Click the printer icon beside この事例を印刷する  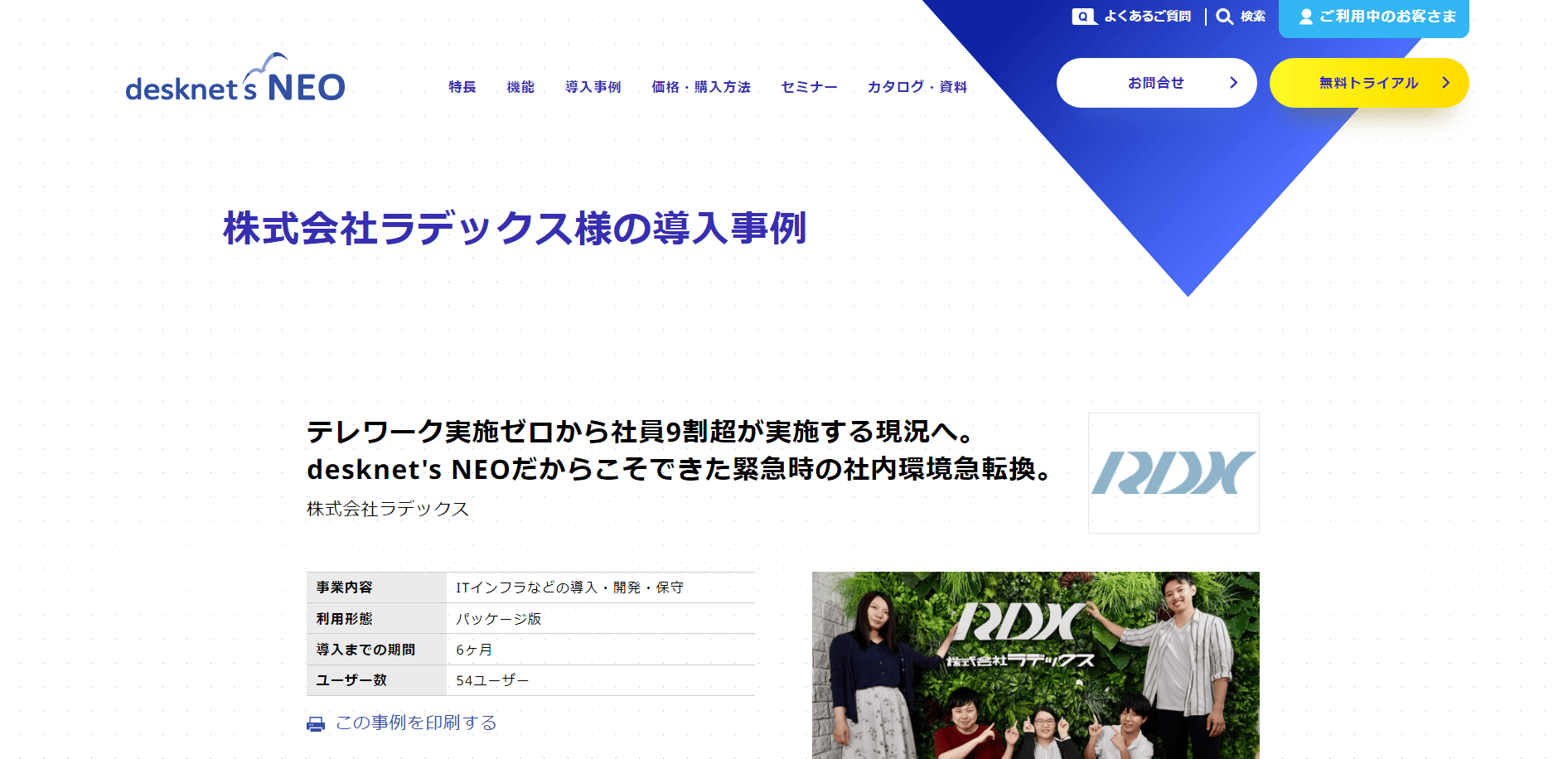316,724
